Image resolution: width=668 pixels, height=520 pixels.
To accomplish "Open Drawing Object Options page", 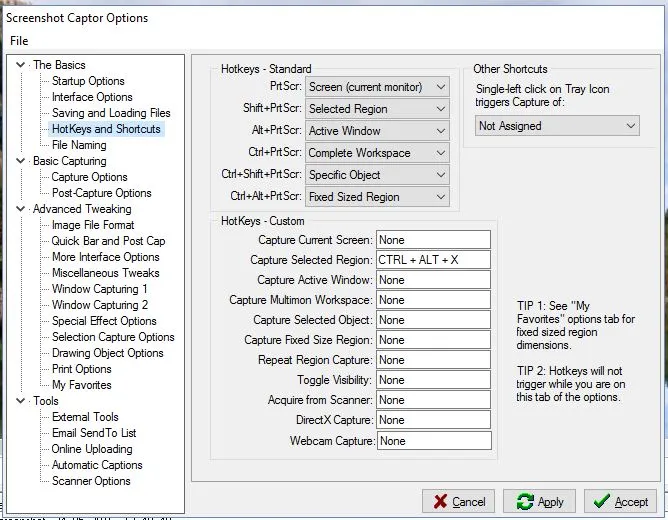I will [107, 353].
